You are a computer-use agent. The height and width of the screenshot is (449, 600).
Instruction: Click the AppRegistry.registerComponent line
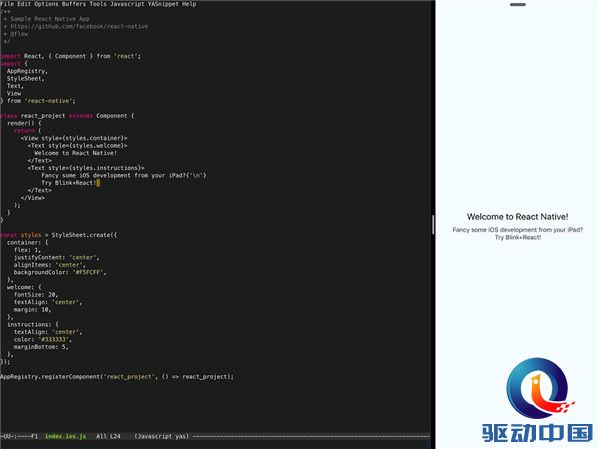coord(116,376)
